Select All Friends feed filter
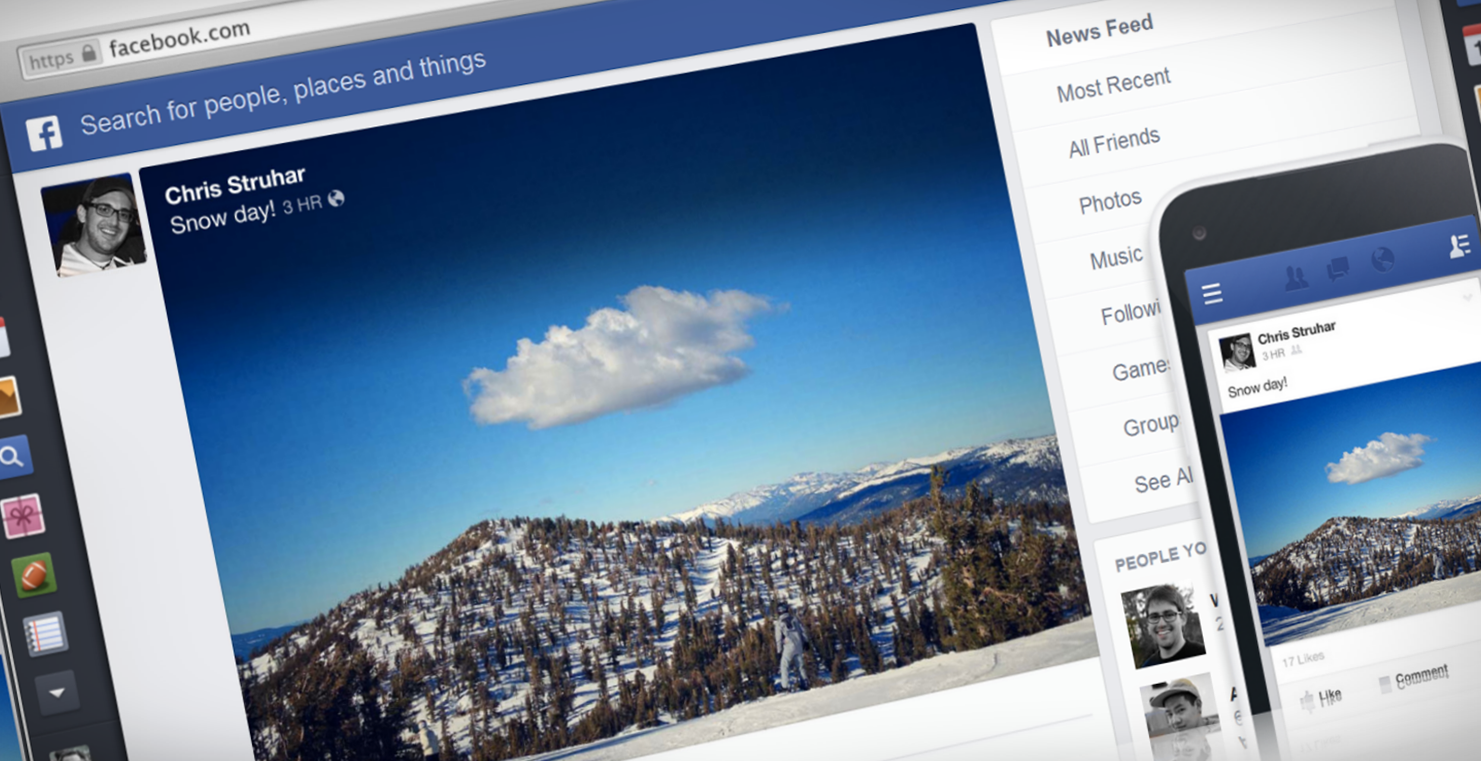This screenshot has height=761, width=1481. (1114, 143)
